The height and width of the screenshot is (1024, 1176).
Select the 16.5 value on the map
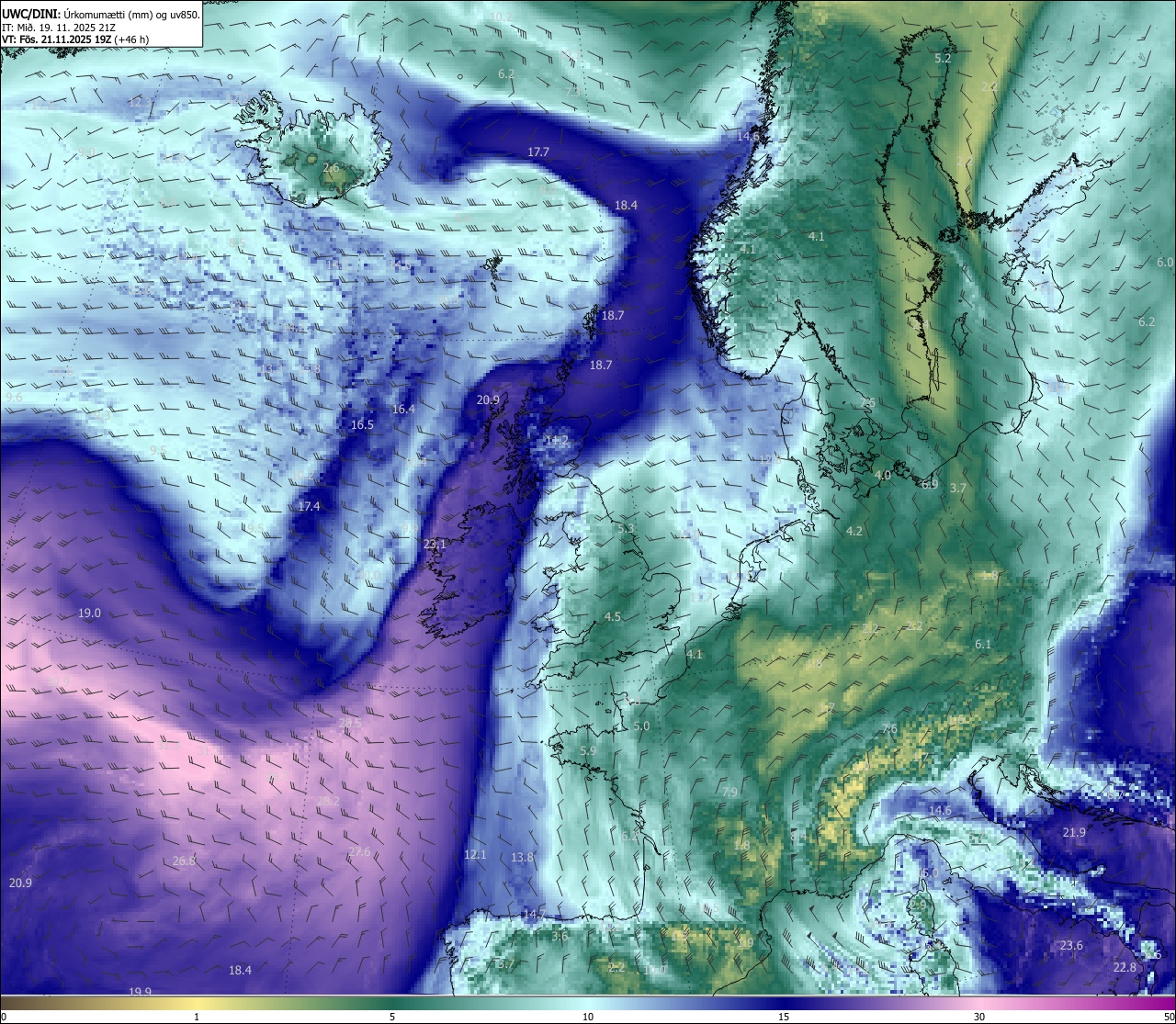(363, 424)
